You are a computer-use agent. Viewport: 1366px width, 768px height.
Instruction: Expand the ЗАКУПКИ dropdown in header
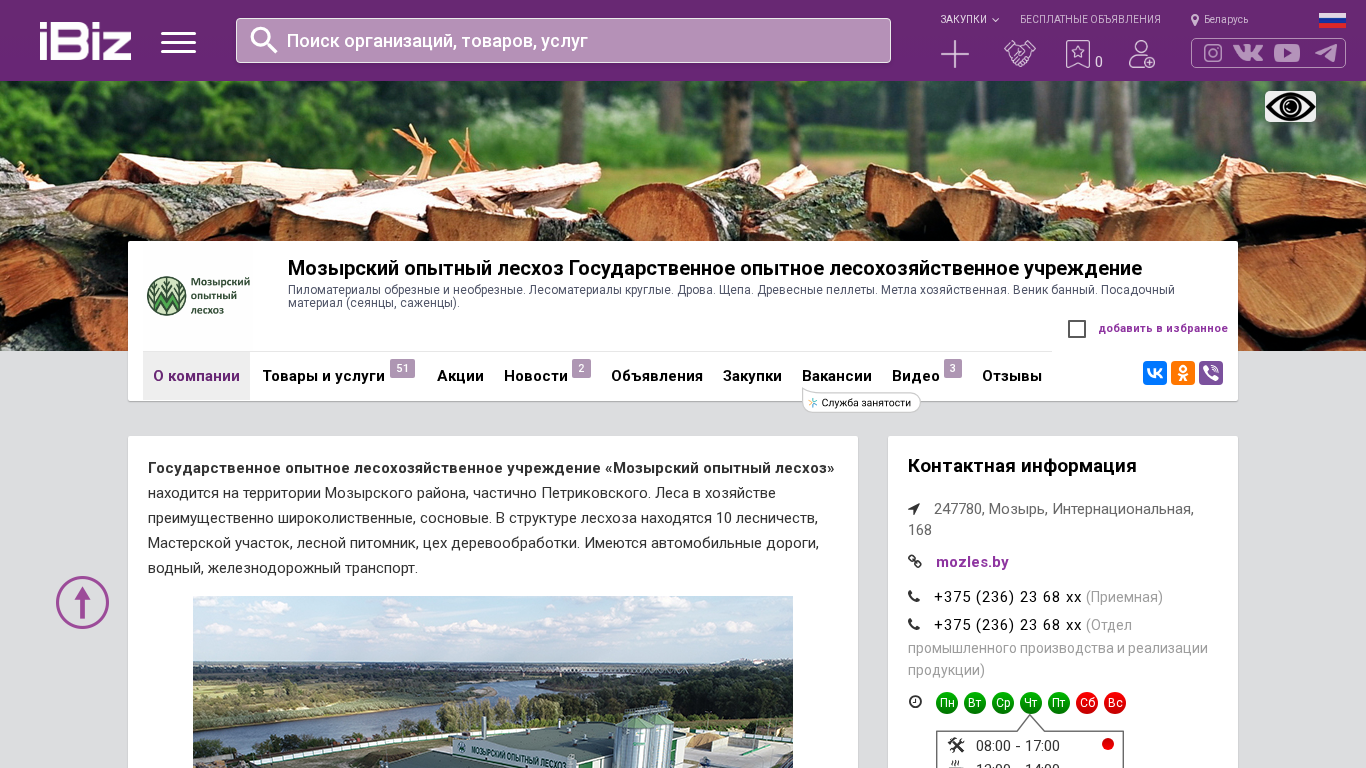[969, 20]
